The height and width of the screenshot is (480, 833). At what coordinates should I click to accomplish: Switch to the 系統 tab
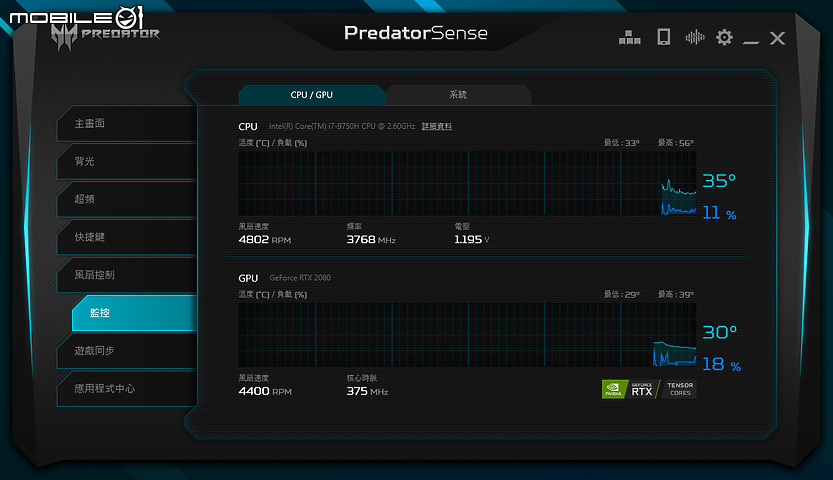point(458,95)
